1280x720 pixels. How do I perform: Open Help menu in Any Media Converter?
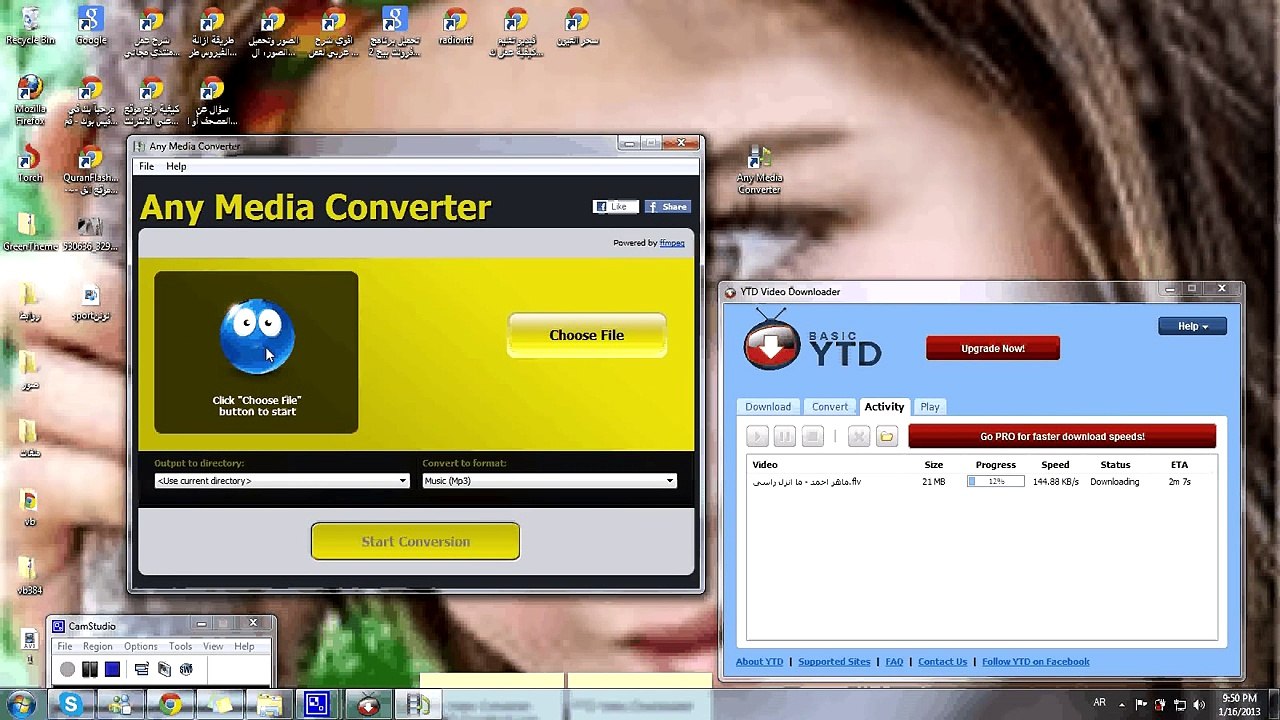pyautogui.click(x=176, y=166)
